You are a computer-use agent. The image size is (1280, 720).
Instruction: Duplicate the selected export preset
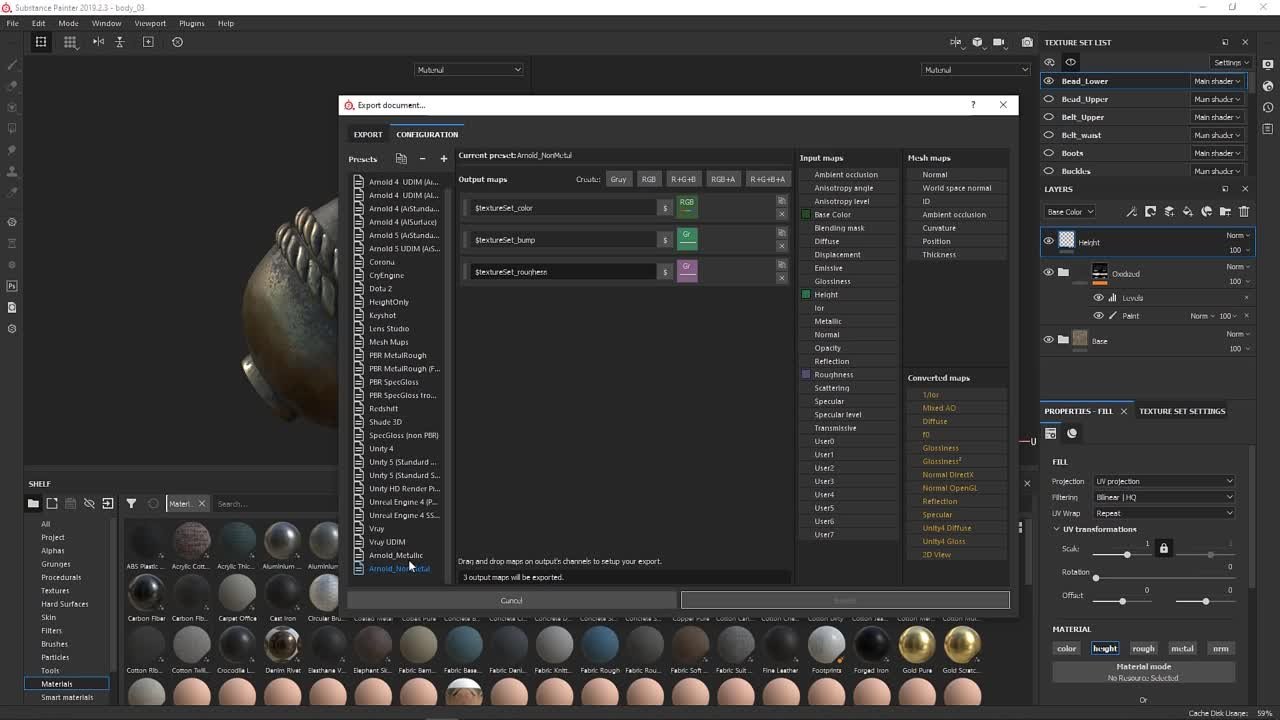pos(401,158)
